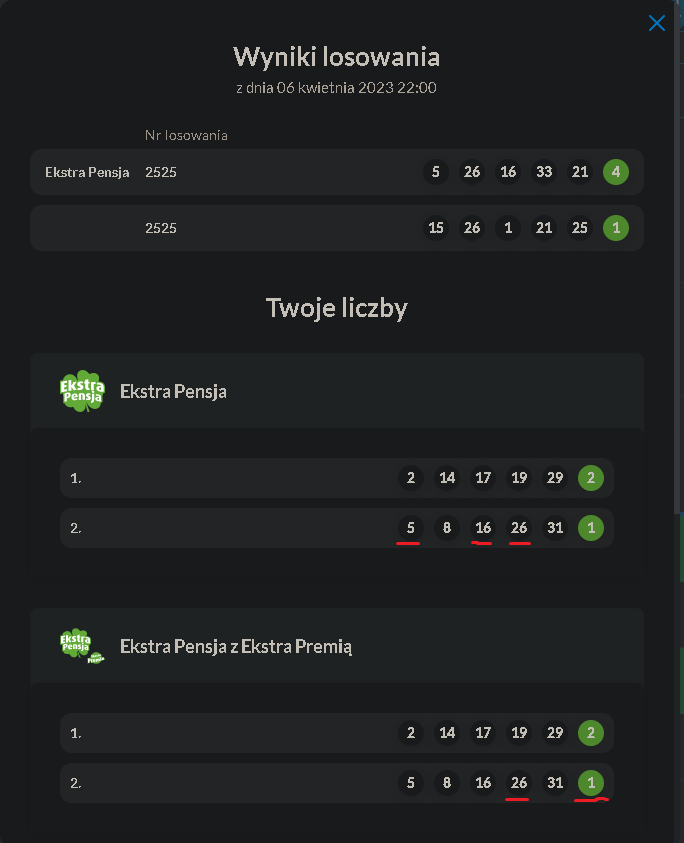Click the Nr losowania column label
This screenshot has width=684, height=843.
point(186,135)
